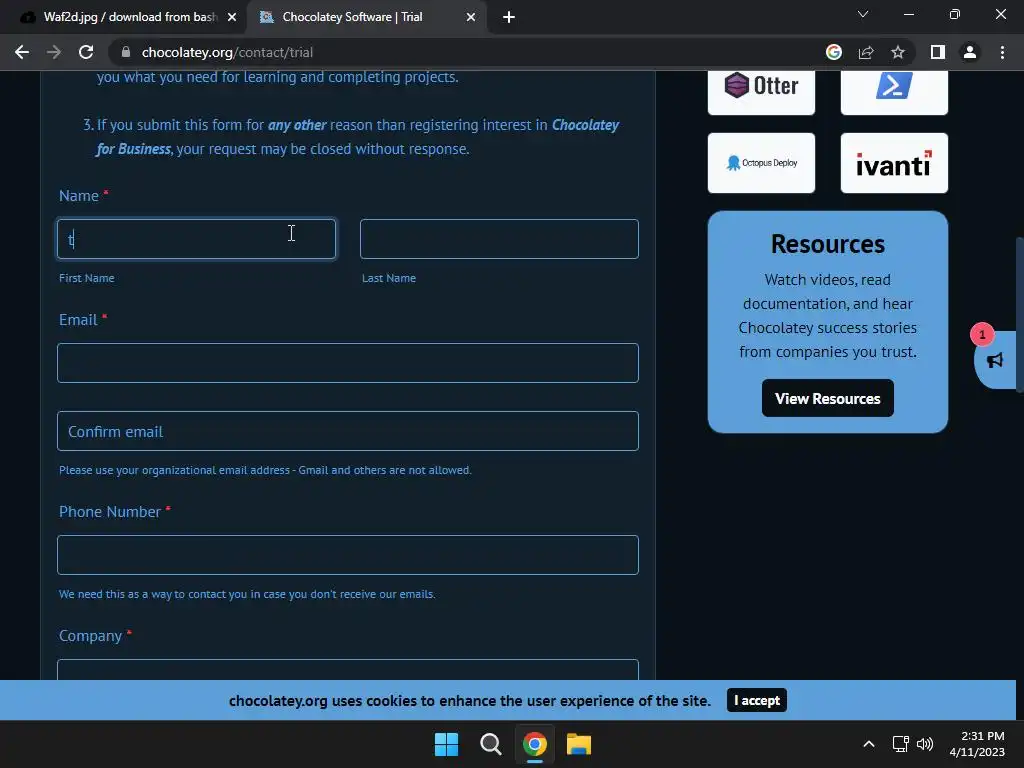Click the 'Phone Number' field label
1024x768 pixels.
pos(110,512)
